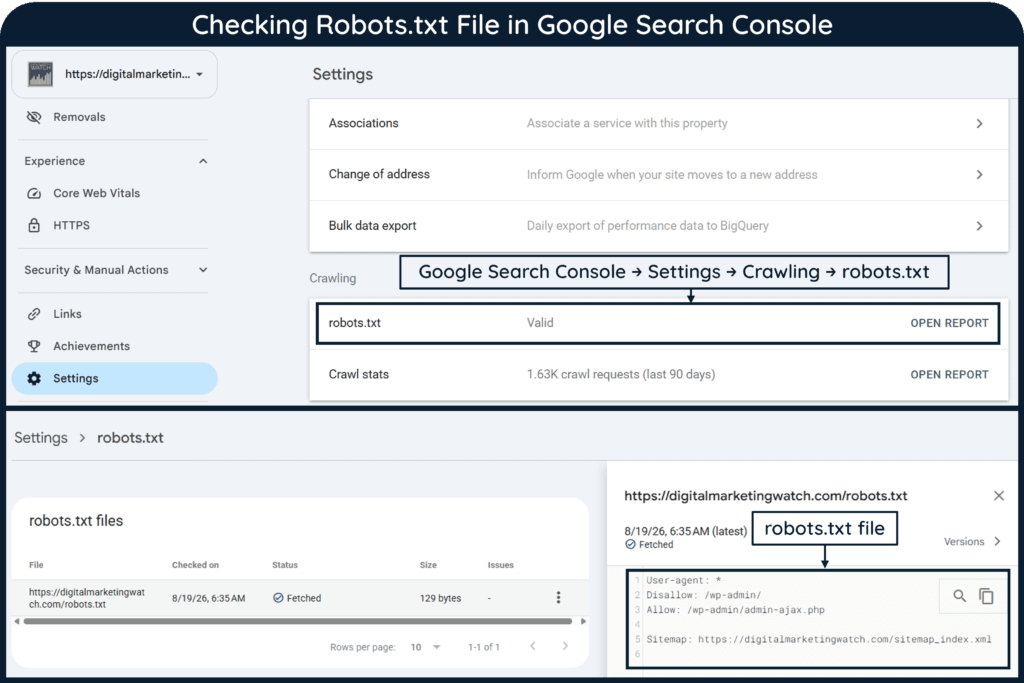
Task: Open Versions of the robots.txt file
Action: (972, 541)
